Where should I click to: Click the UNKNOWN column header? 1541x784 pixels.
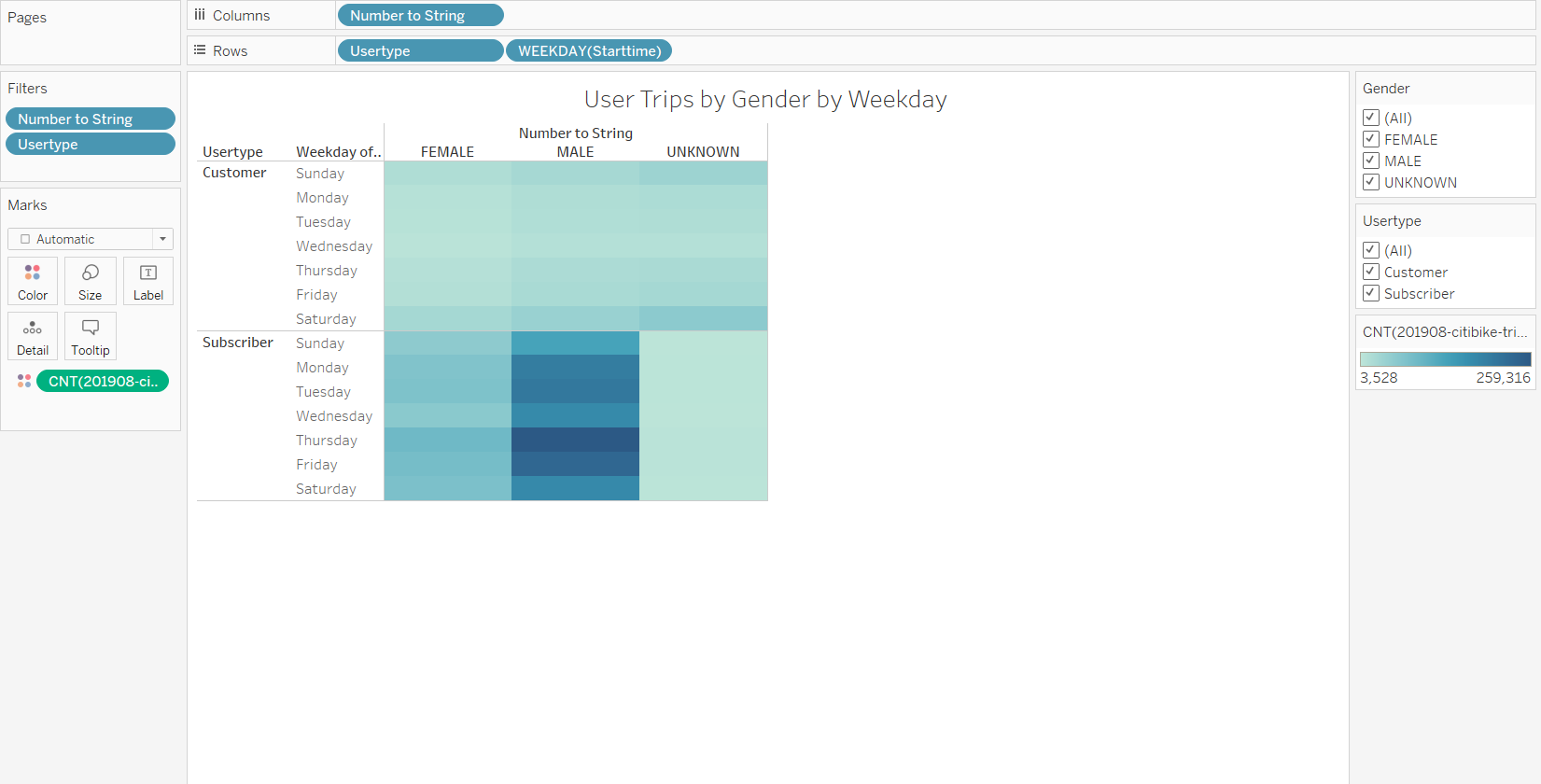(703, 152)
